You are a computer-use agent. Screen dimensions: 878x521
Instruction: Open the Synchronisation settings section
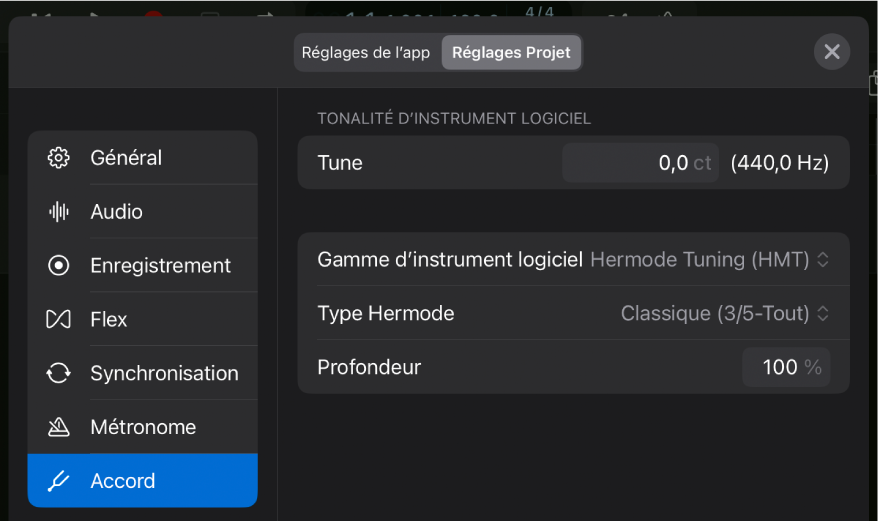click(x=164, y=374)
